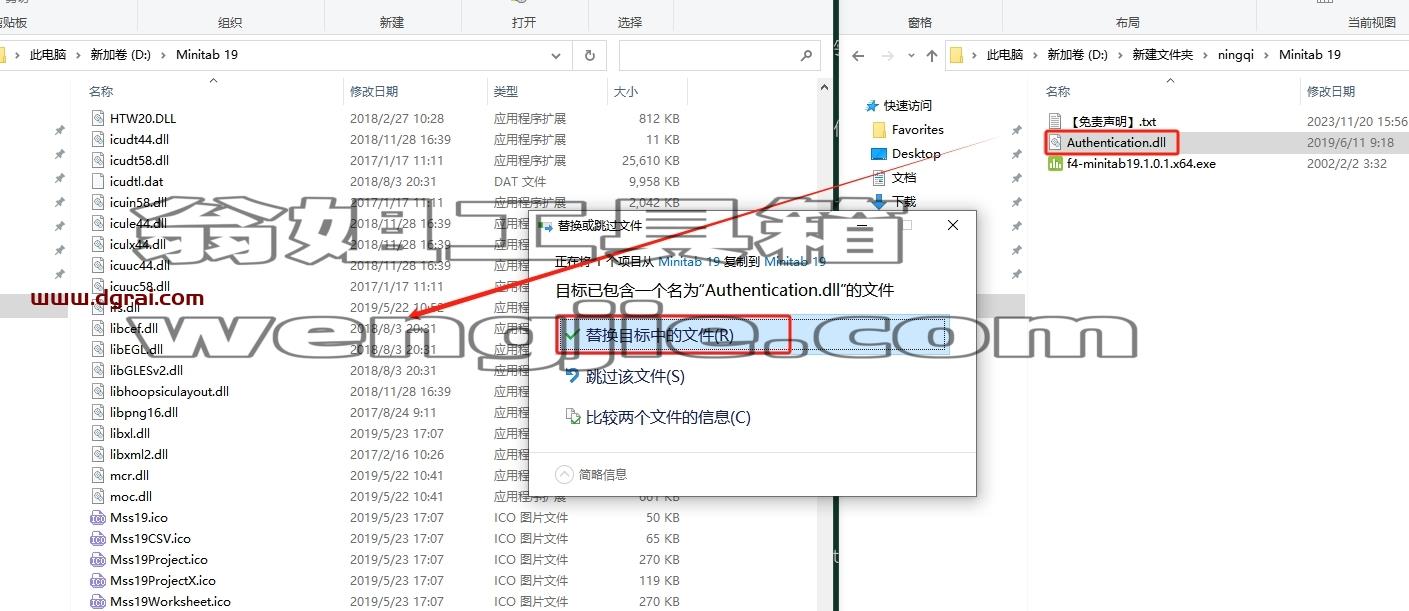Click the refresh icon beside the left address bar
Image resolution: width=1409 pixels, height=611 pixels.
pyautogui.click(x=589, y=55)
